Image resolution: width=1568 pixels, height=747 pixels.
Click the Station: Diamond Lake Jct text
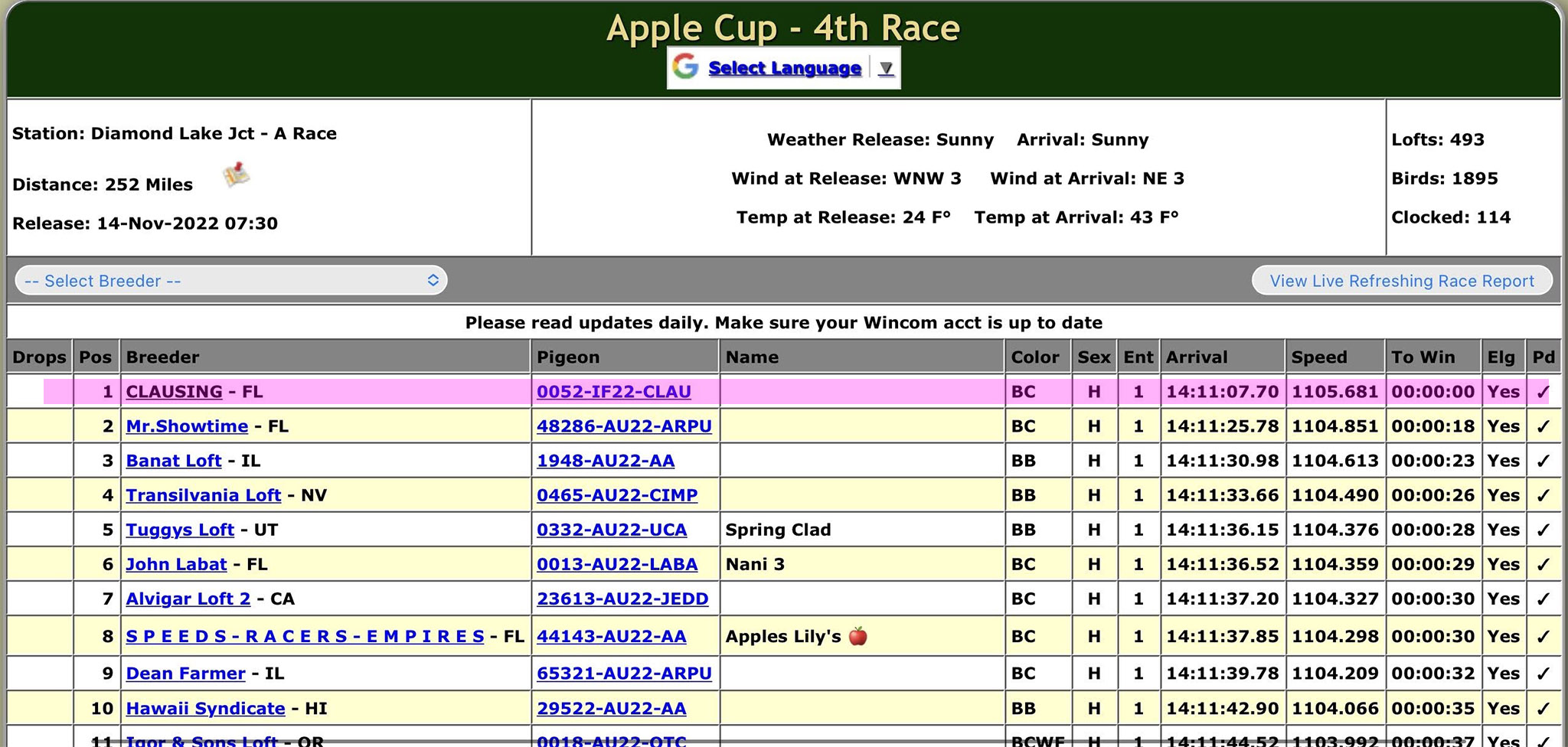point(175,134)
